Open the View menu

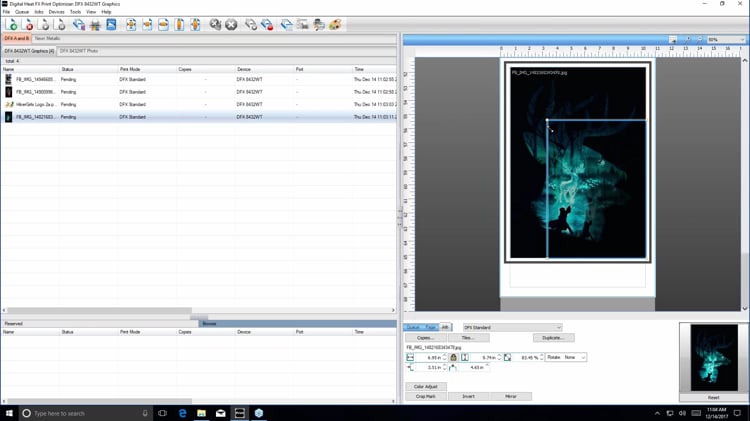tap(91, 11)
